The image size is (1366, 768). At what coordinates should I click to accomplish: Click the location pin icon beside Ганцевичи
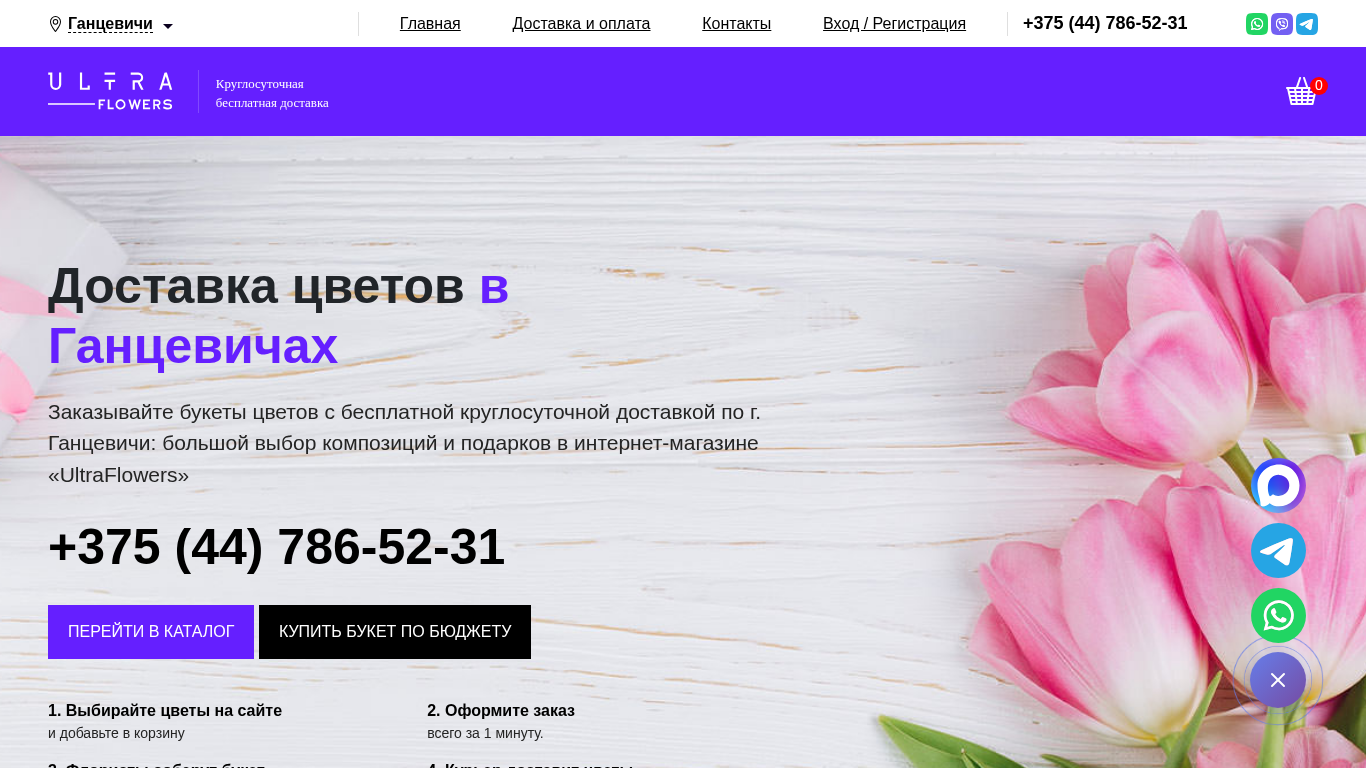(x=55, y=25)
